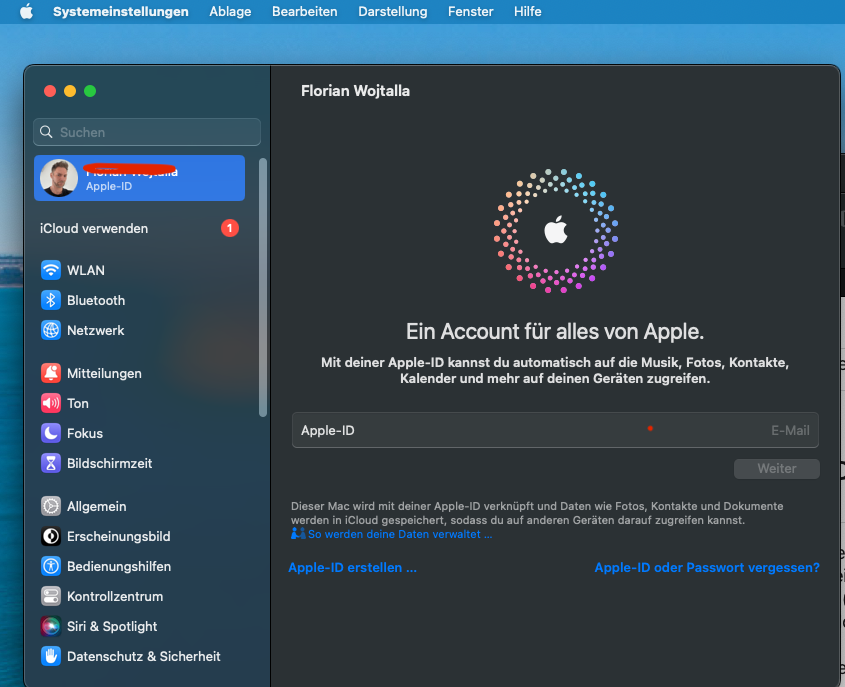
Task: Select the profile avatar photo
Action: point(59,178)
